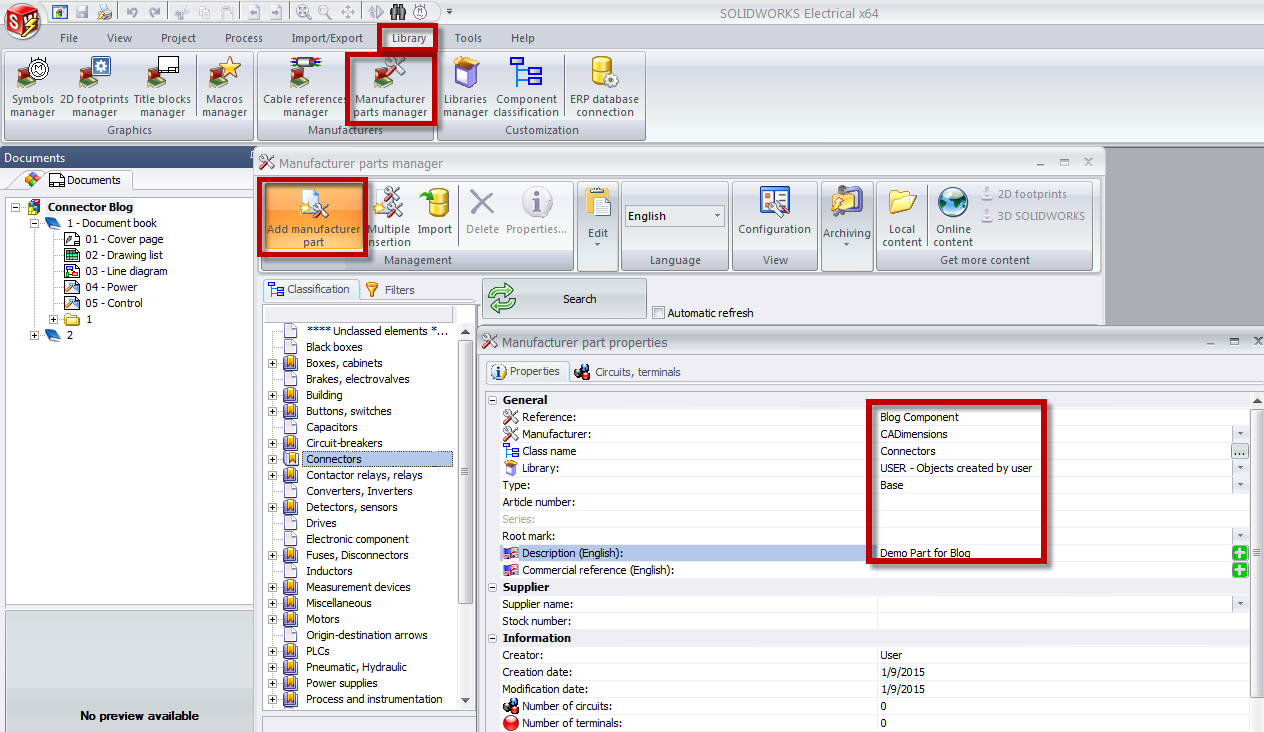Select the Classification tab
The height and width of the screenshot is (732, 1264).
pyautogui.click(x=309, y=289)
